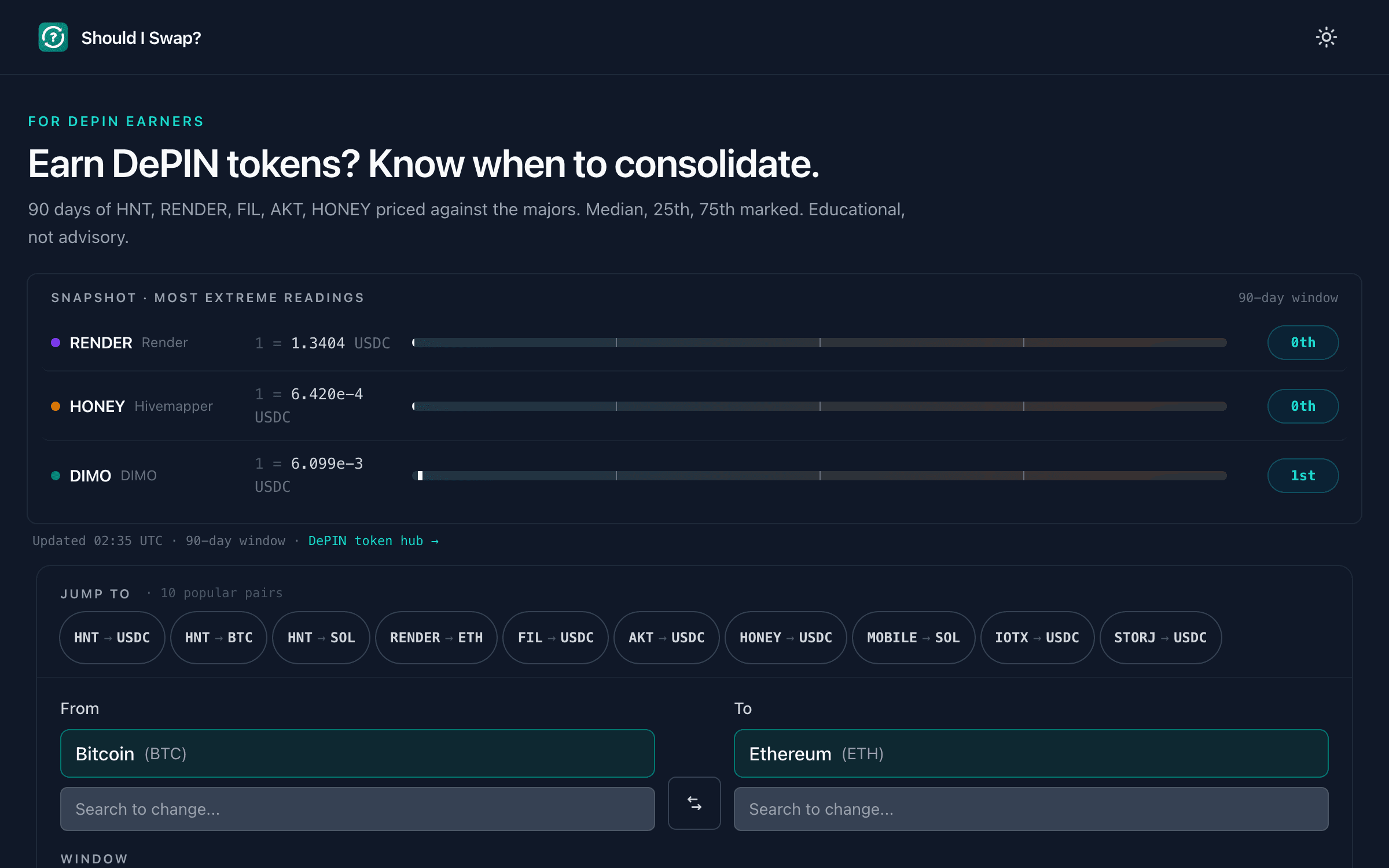Choose the AKT → USDC pair

click(667, 638)
